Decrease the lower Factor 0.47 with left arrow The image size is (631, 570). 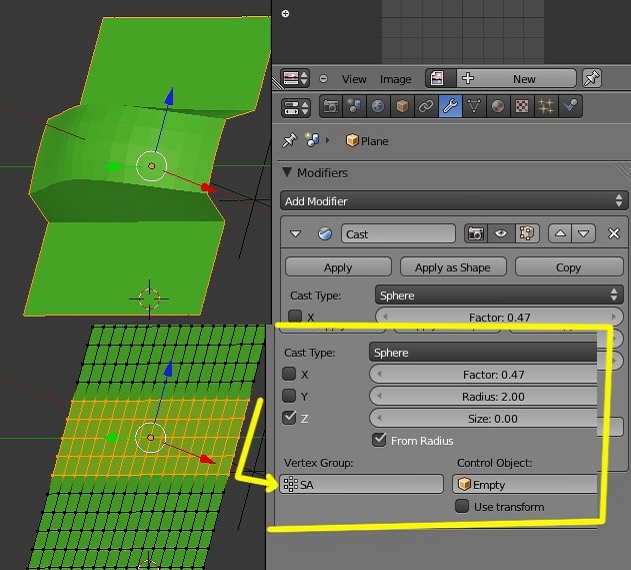(379, 374)
